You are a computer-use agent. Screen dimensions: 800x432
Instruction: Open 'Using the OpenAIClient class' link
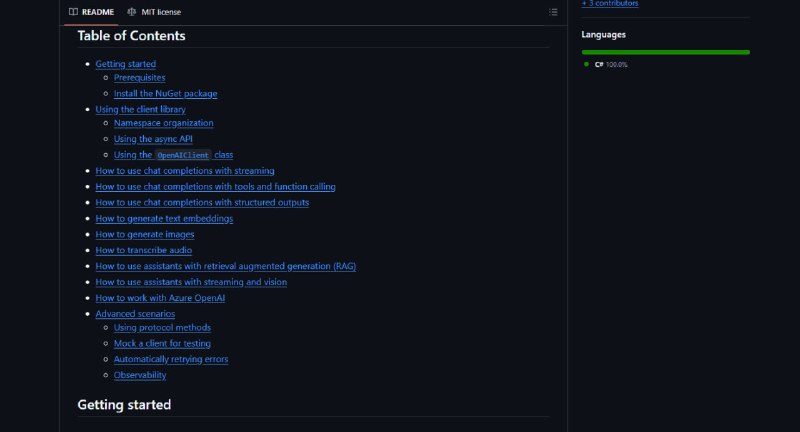coord(173,155)
